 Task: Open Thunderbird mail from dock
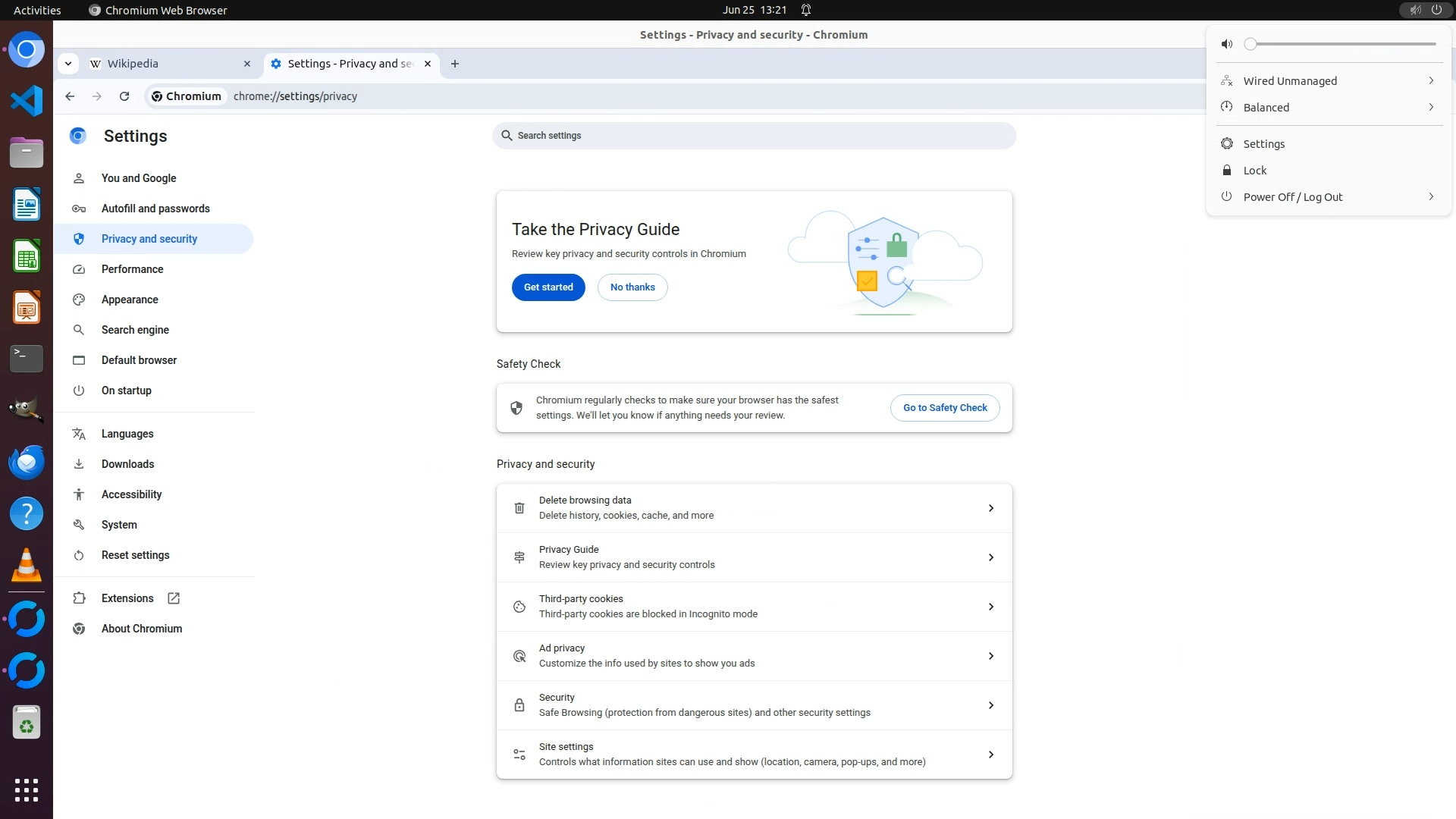27,462
